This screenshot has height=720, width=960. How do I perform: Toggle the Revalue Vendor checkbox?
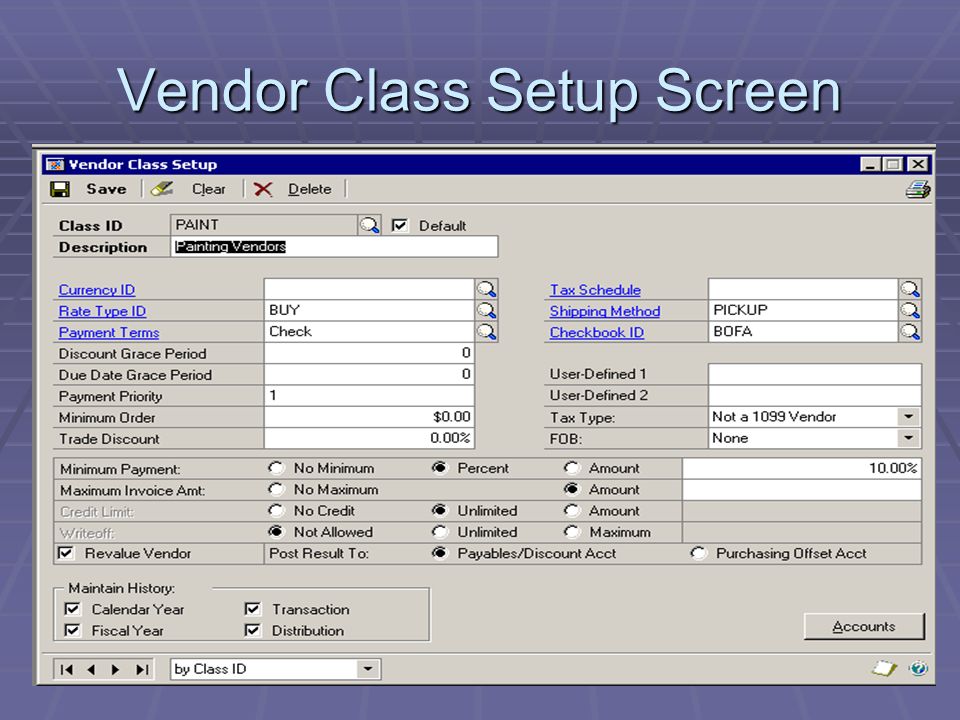point(66,553)
